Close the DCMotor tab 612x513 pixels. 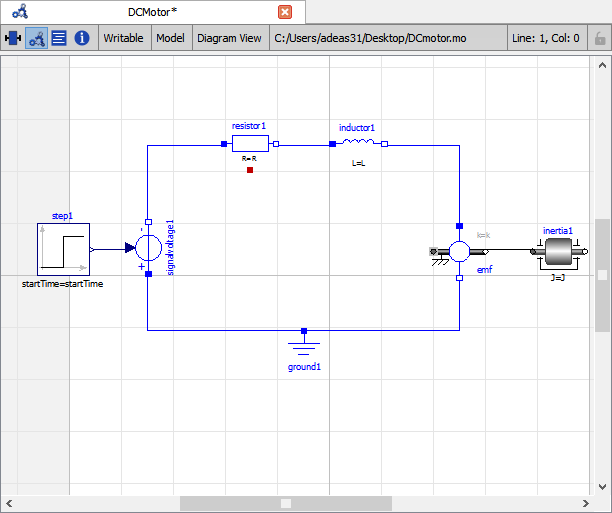[x=285, y=12]
